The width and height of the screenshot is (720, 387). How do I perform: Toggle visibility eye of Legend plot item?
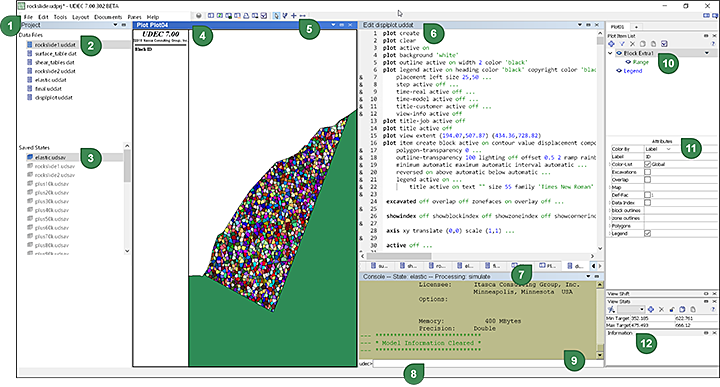coord(619,71)
